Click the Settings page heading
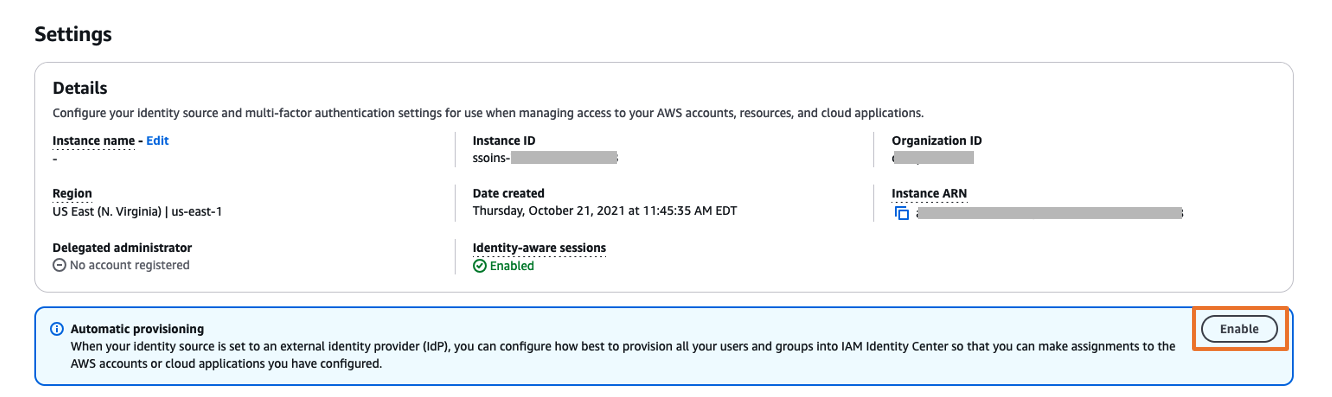 coord(73,34)
